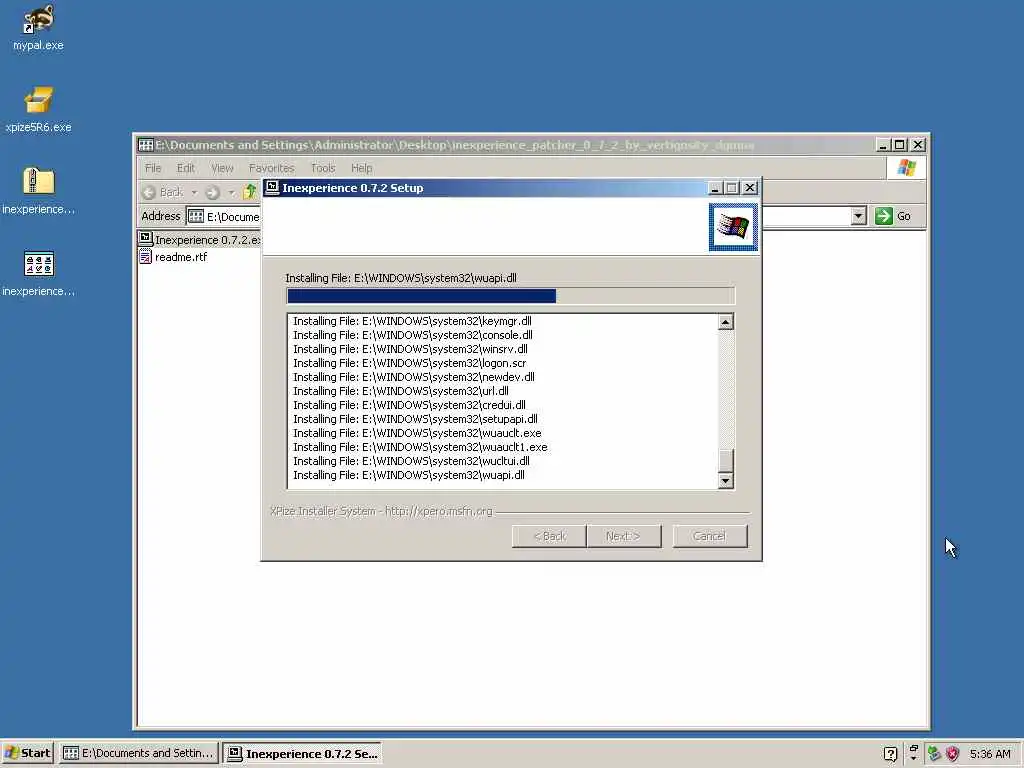The height and width of the screenshot is (768, 1024).
Task: Click the log line for winsrv.dll
Action: (410, 349)
